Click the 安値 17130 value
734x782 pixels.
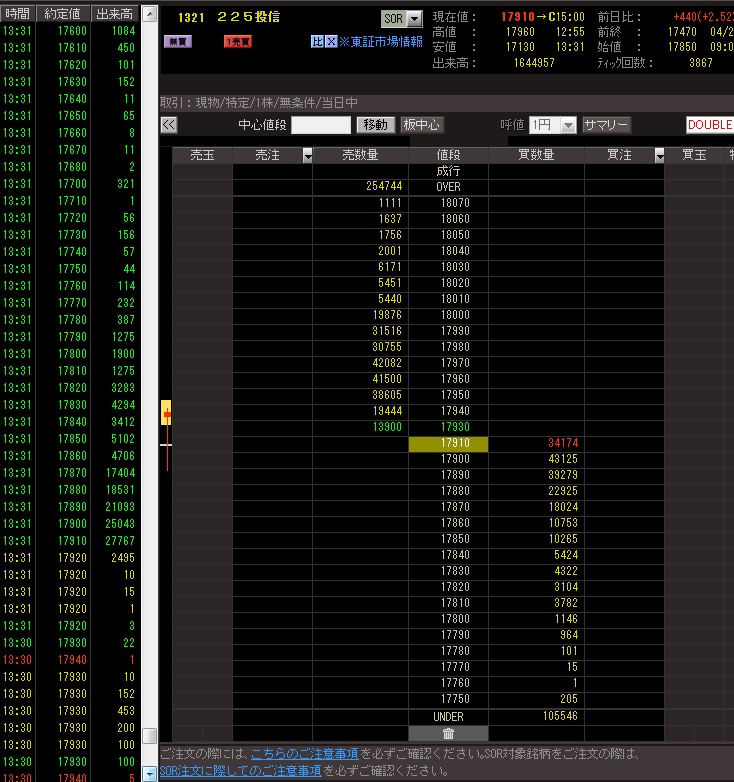pos(520,47)
